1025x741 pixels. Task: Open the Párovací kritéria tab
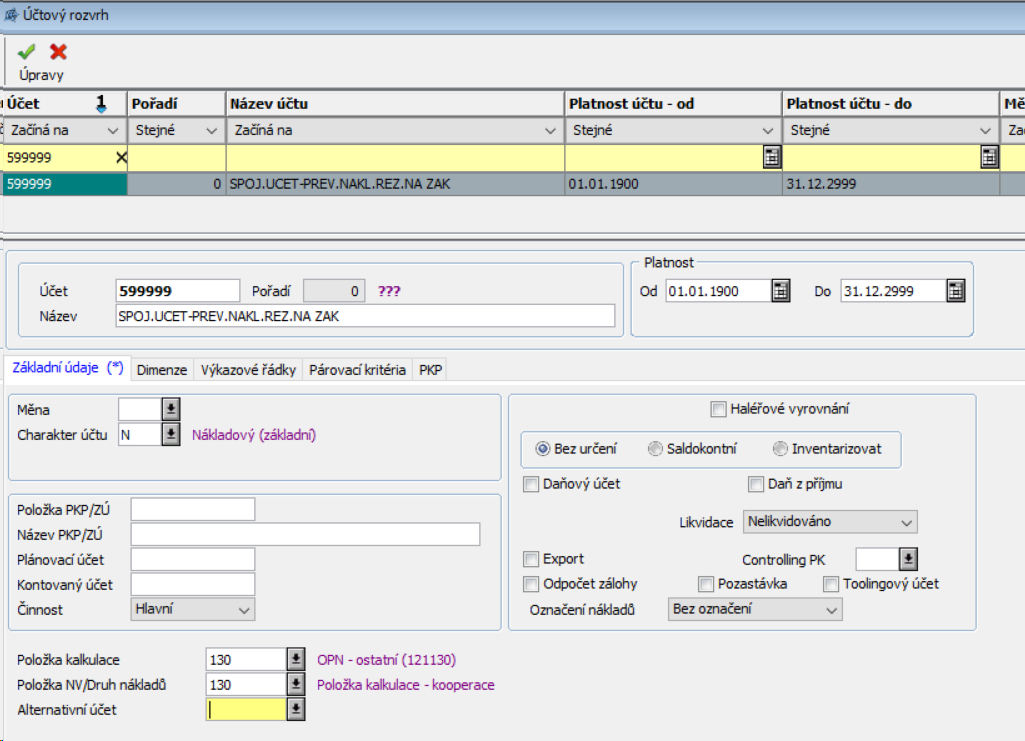tap(357, 370)
